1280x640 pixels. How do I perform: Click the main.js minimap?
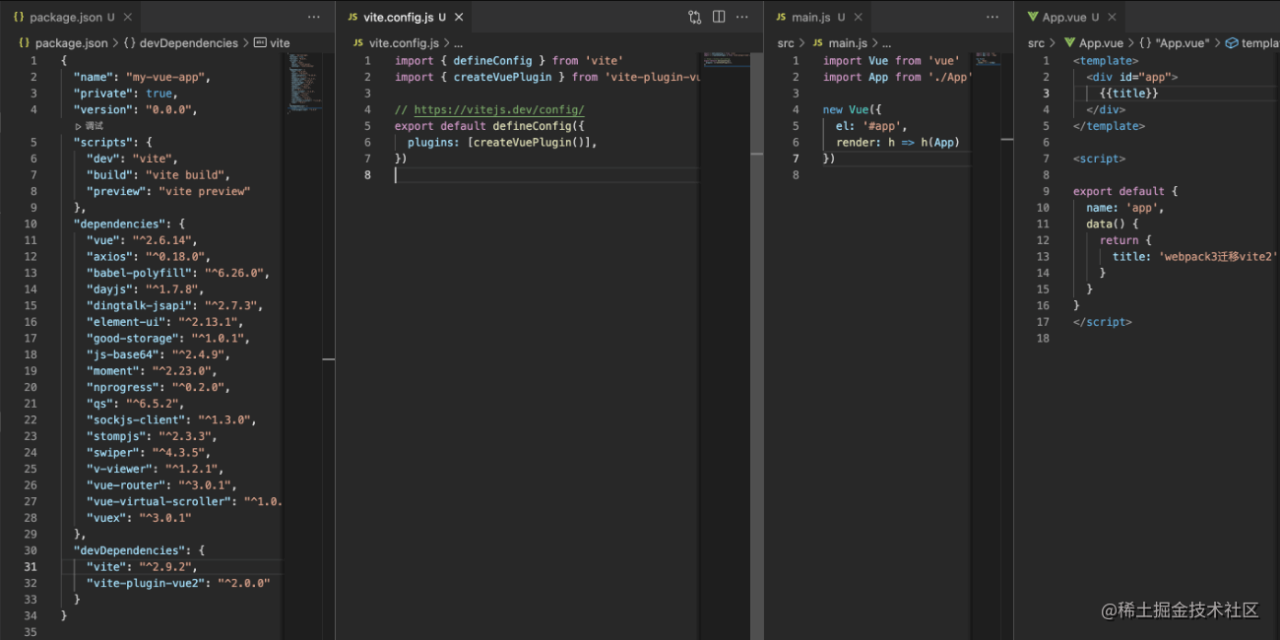(x=989, y=62)
